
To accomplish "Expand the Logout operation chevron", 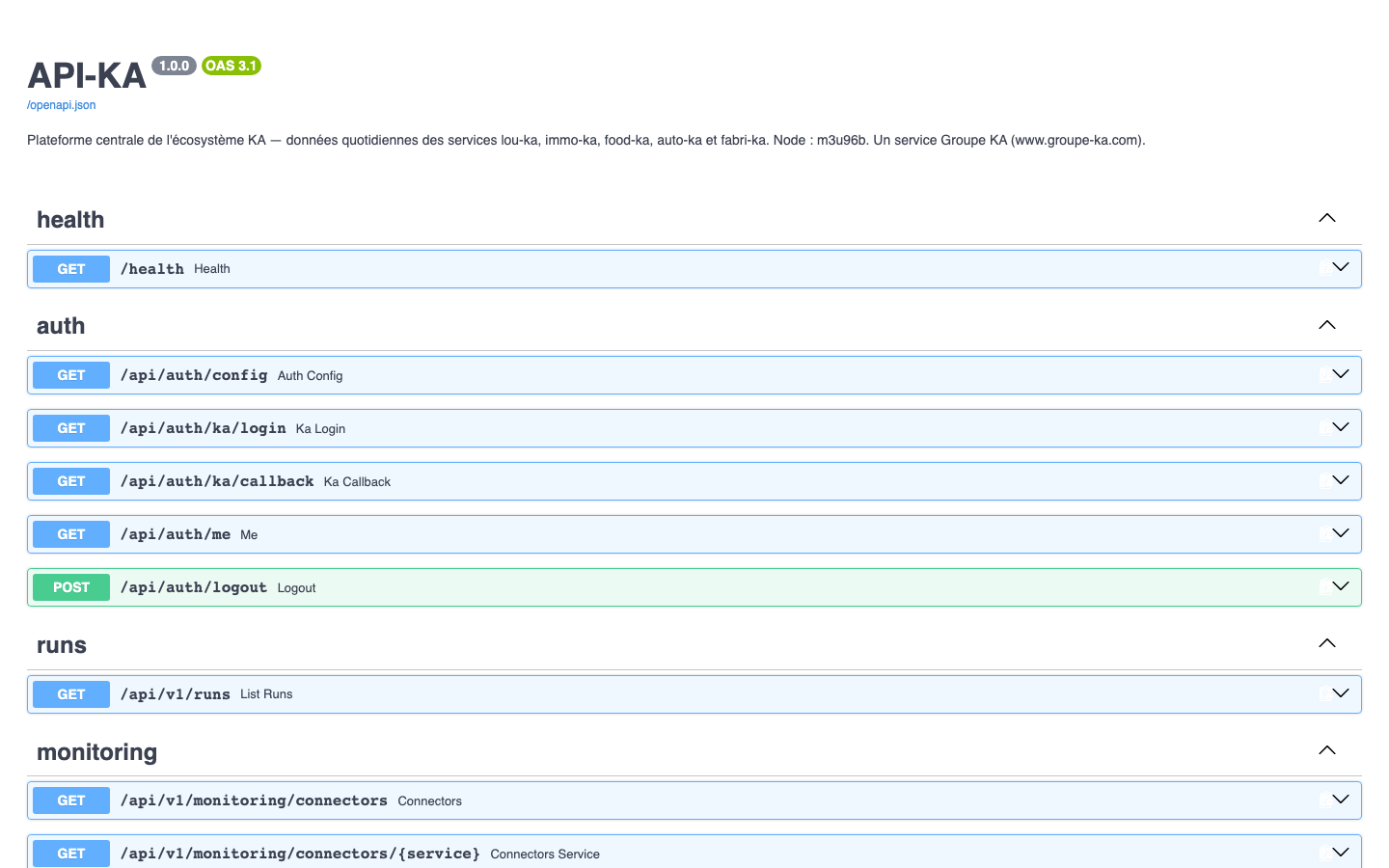I will click(x=1341, y=586).
